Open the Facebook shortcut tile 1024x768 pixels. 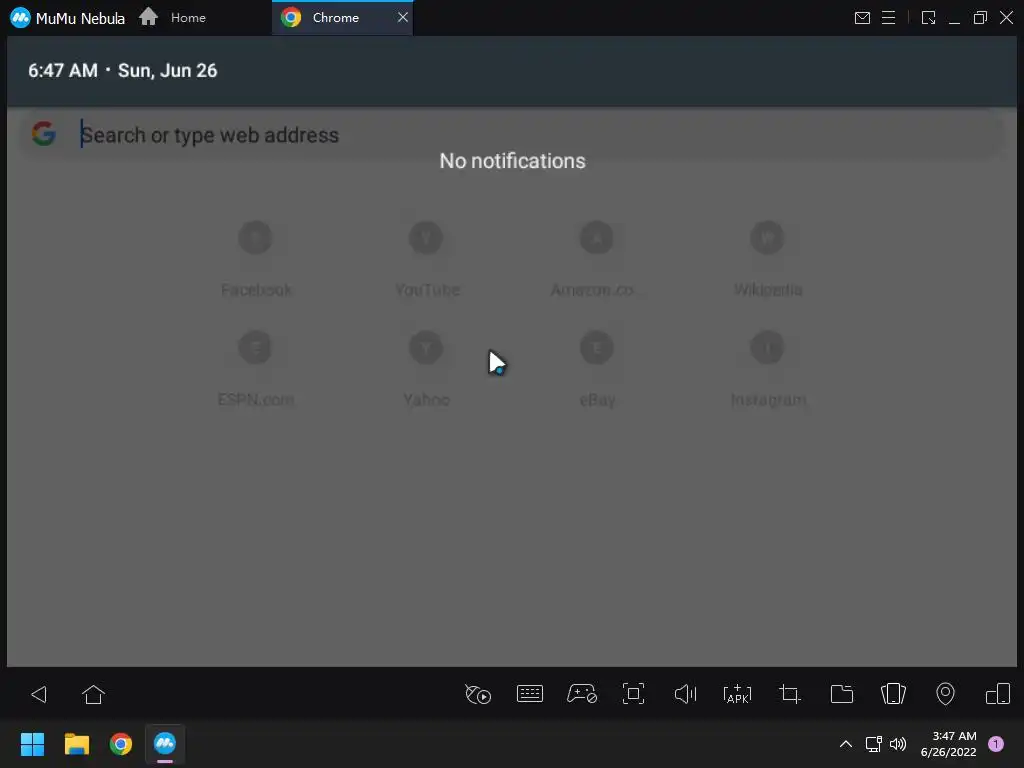[x=255, y=259]
